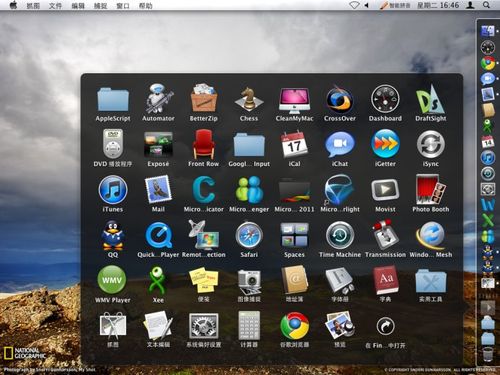Open Mail in the applications grid
Image resolution: width=500 pixels, height=375 pixels.
[158, 189]
